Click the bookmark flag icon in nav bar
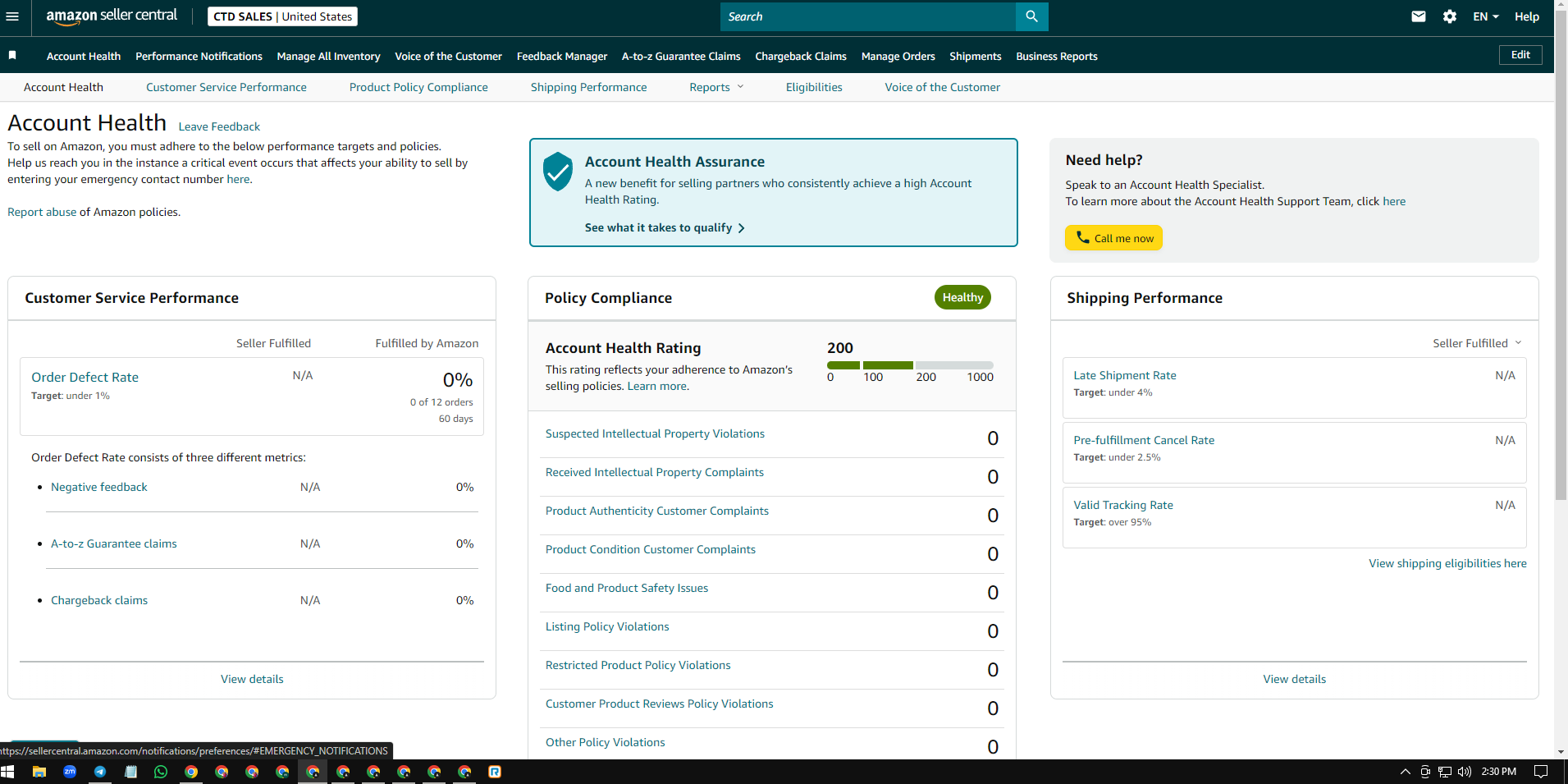Viewport: 1568px width, 784px height. pos(12,55)
